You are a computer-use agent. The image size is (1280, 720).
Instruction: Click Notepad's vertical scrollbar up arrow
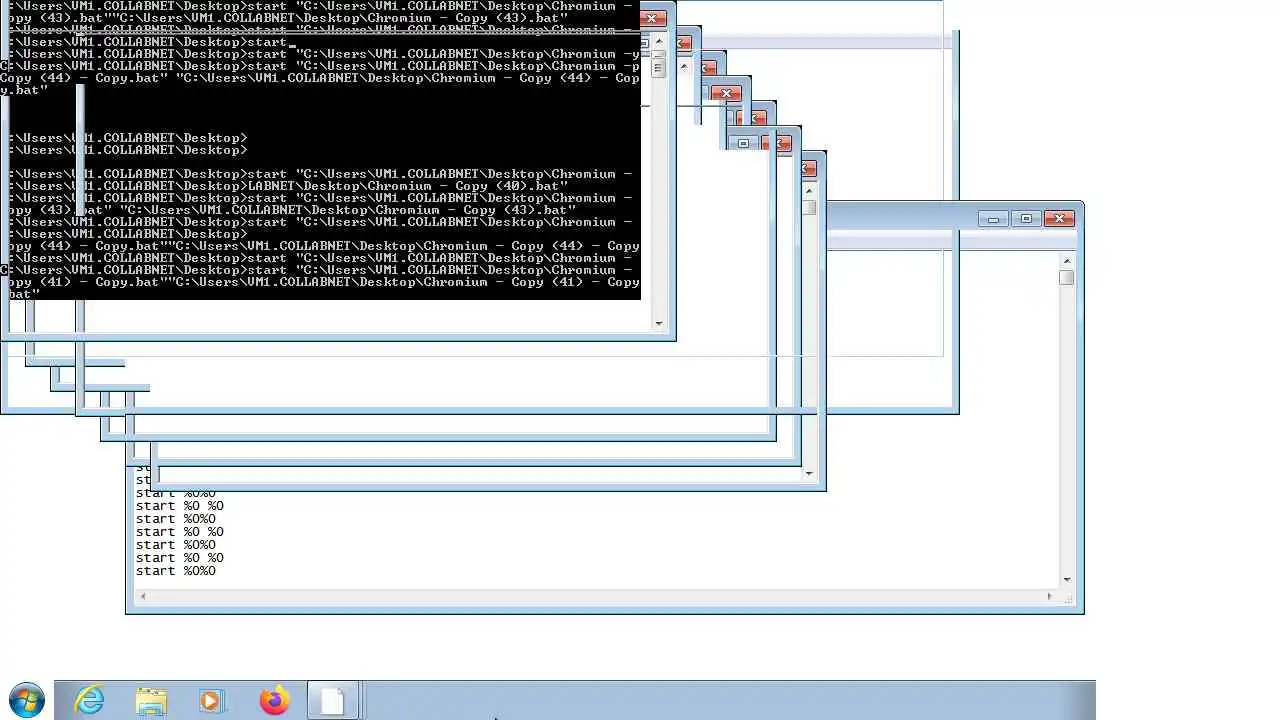coord(1066,261)
